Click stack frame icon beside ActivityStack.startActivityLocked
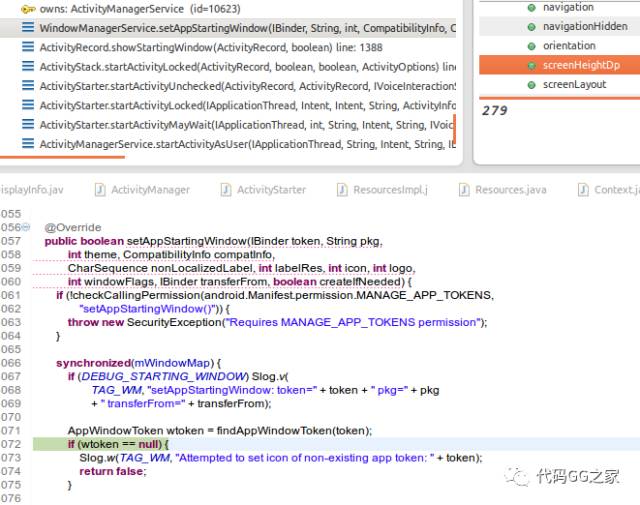The image size is (640, 505). click(28, 66)
